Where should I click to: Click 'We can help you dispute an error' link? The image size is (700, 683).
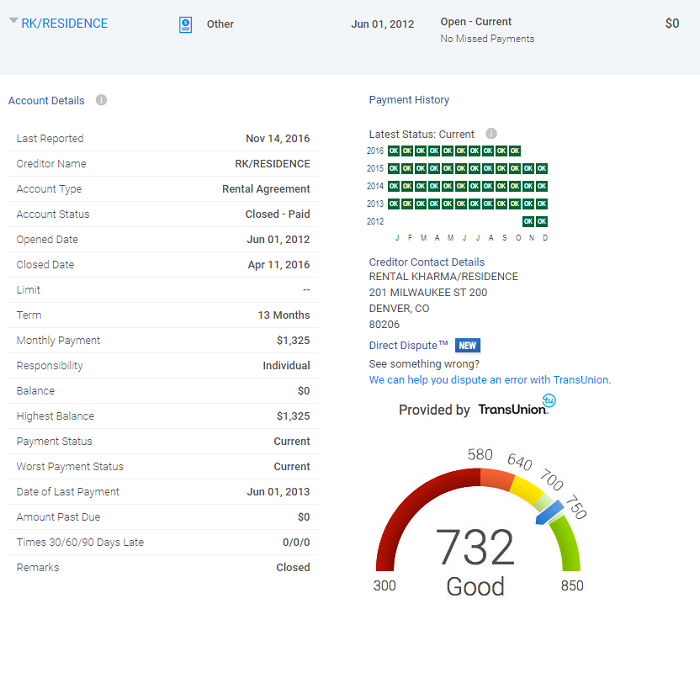489,380
